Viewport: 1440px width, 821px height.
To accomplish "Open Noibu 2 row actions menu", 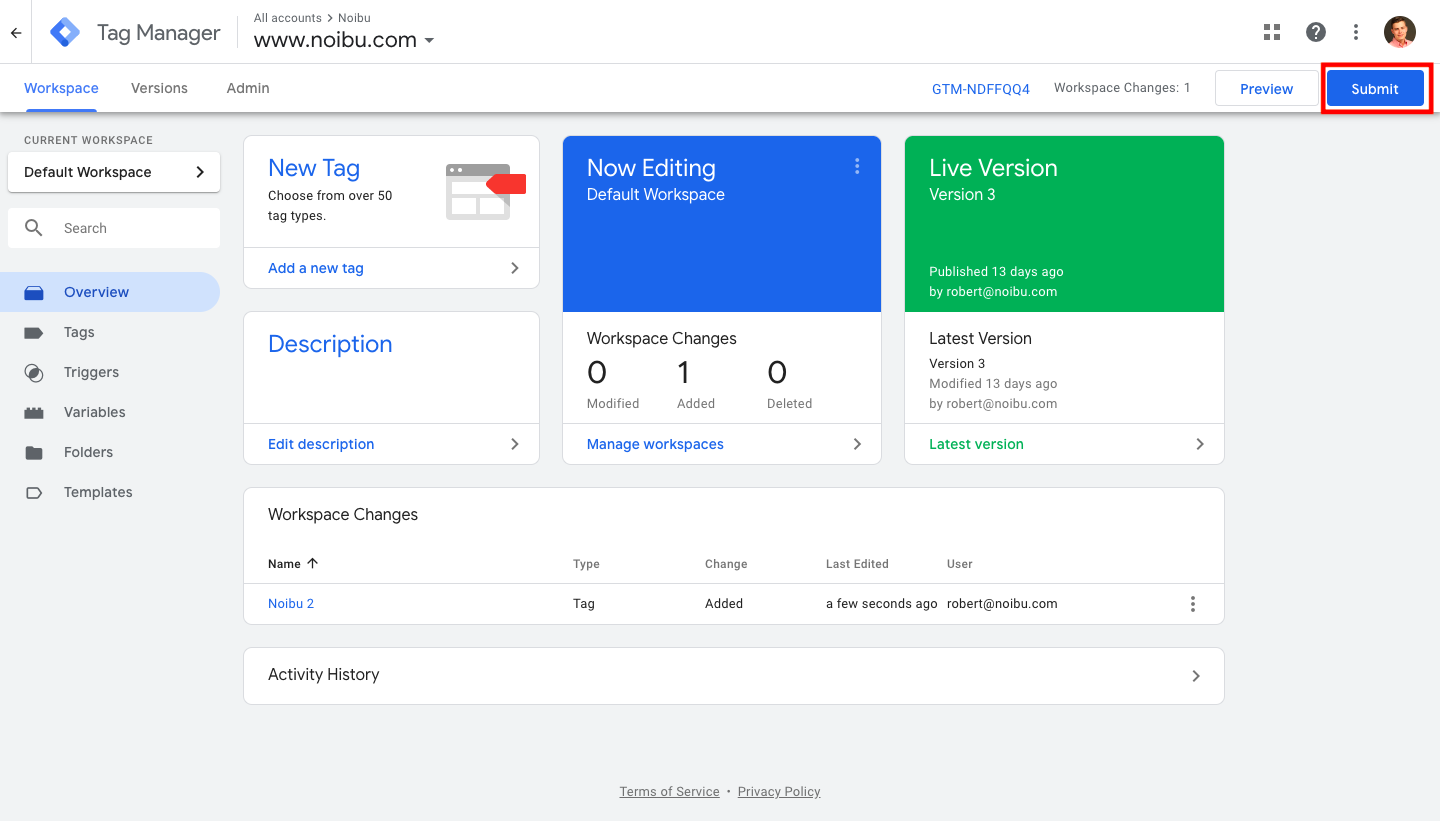I will [x=1192, y=604].
